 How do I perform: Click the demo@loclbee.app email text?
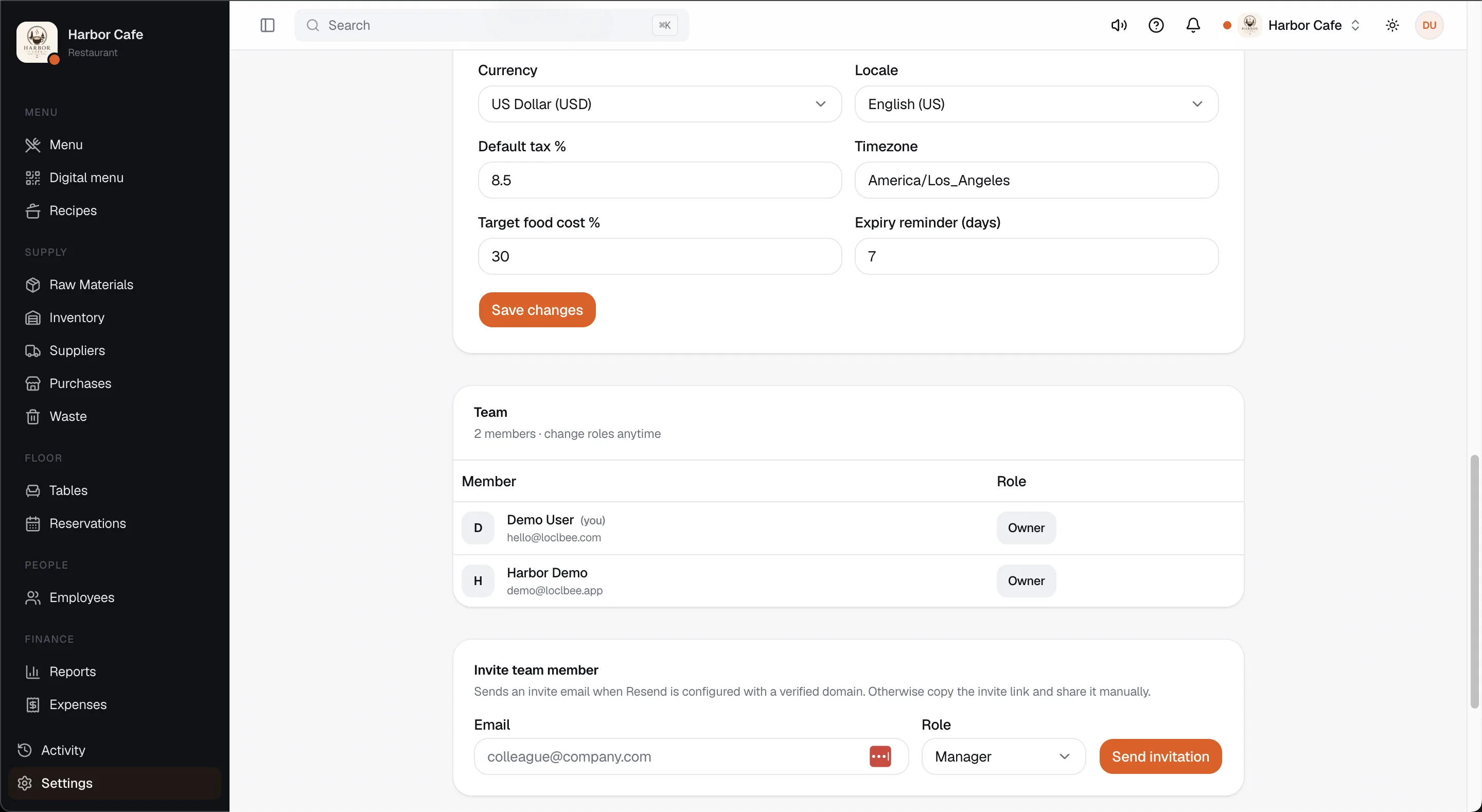555,590
